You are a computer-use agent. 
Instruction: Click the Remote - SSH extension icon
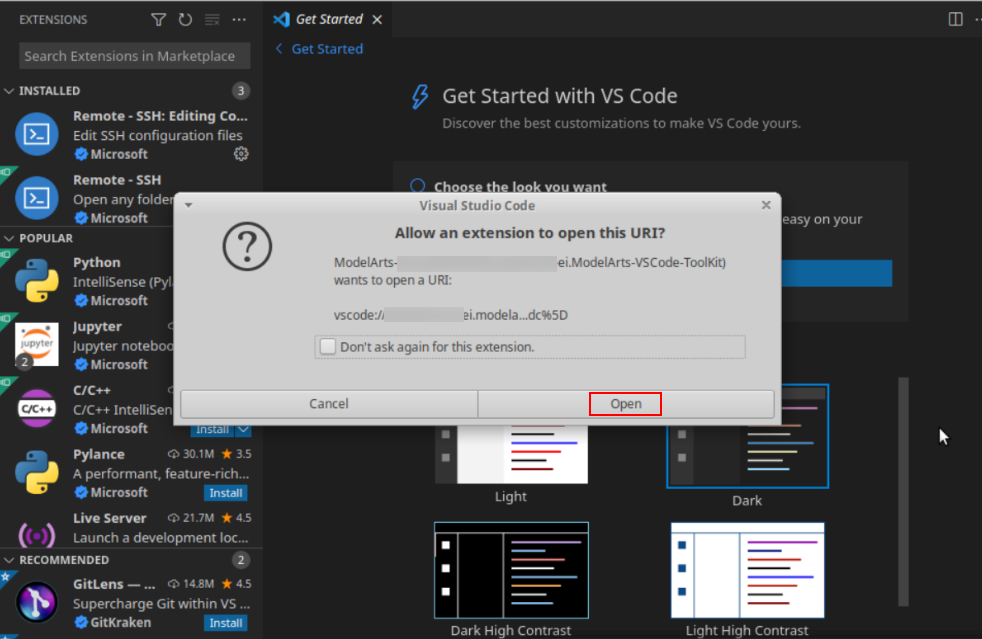(x=37, y=198)
